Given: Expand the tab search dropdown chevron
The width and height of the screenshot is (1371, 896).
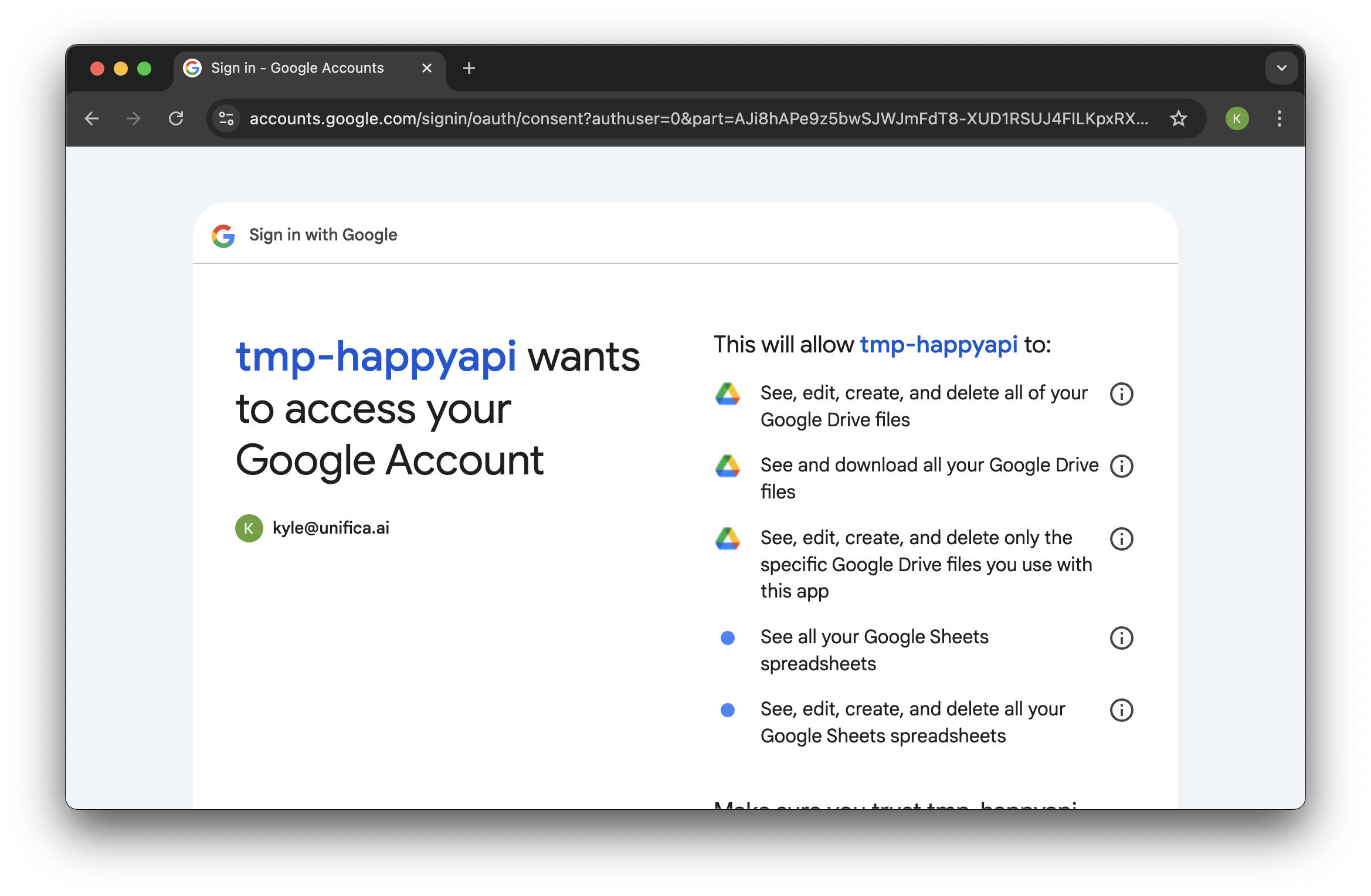Looking at the screenshot, I should pyautogui.click(x=1281, y=69).
